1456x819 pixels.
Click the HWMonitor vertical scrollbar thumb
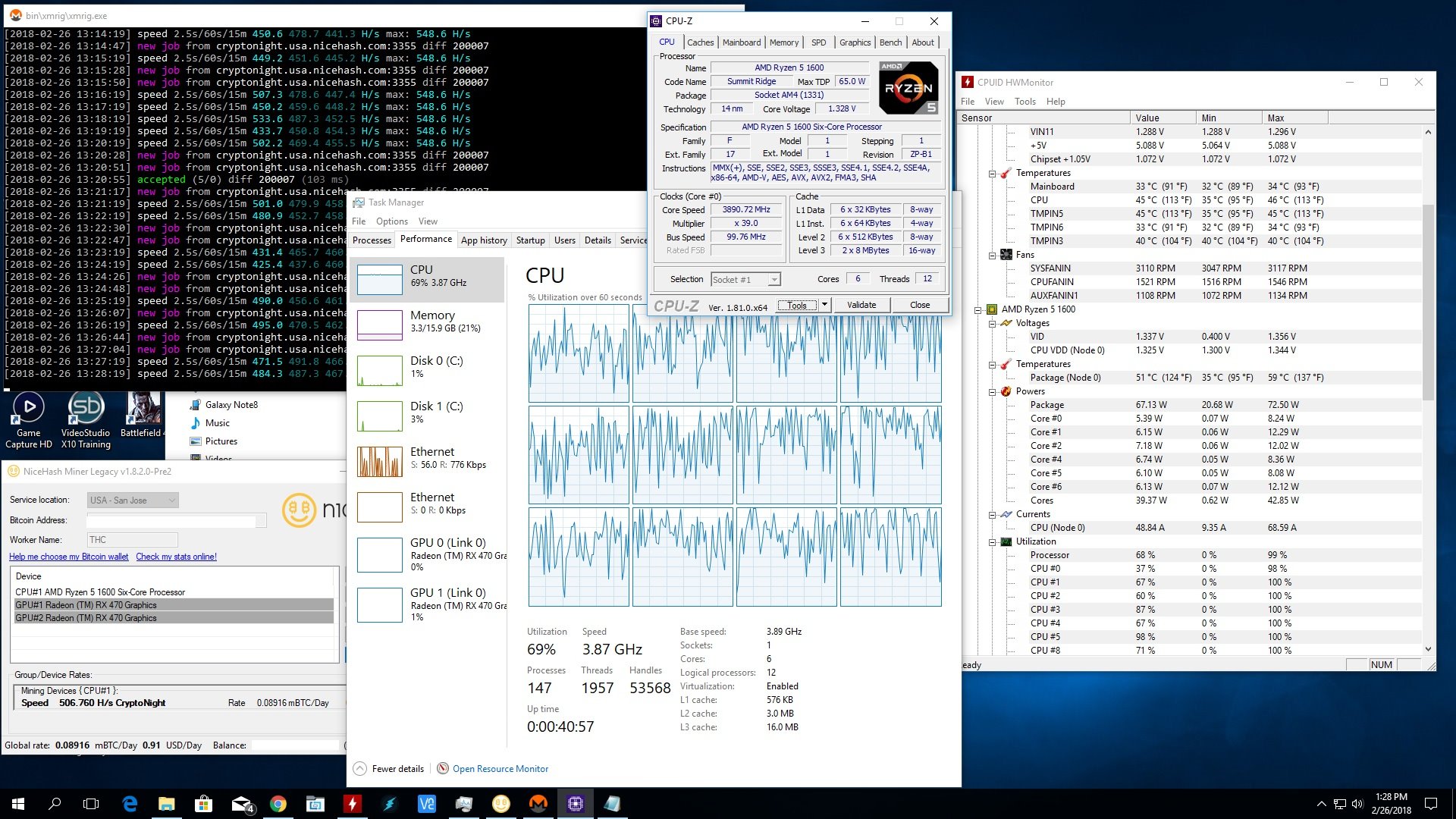[x=1428, y=302]
